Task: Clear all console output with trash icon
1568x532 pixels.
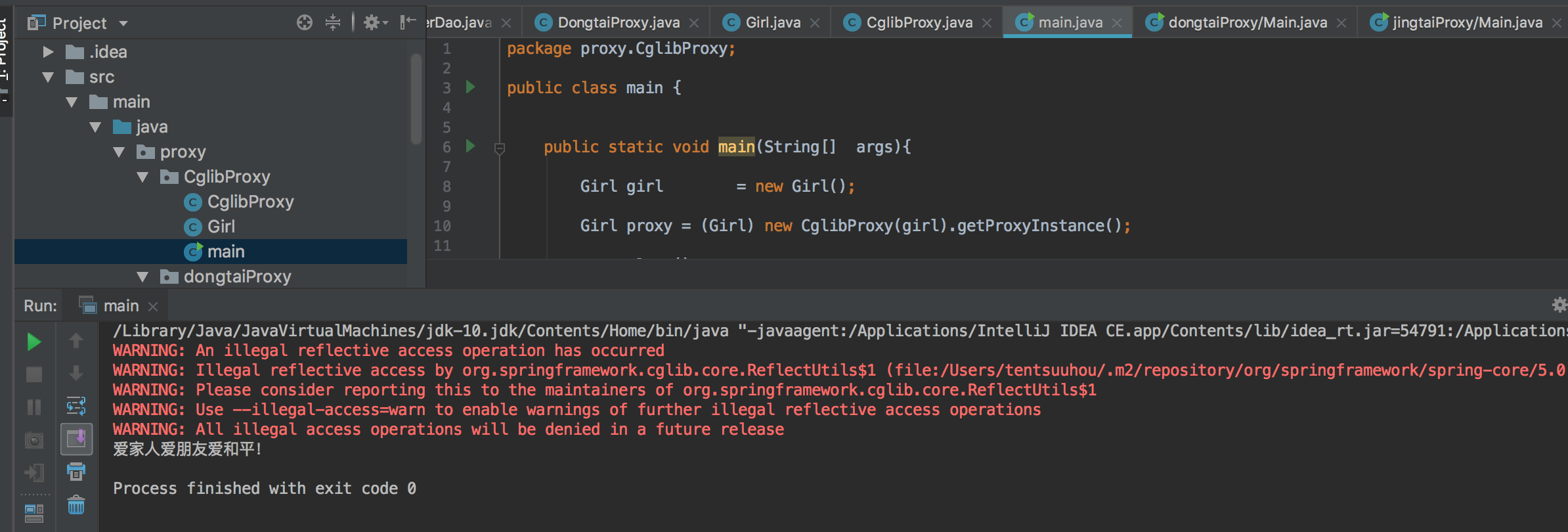Action: [76, 504]
